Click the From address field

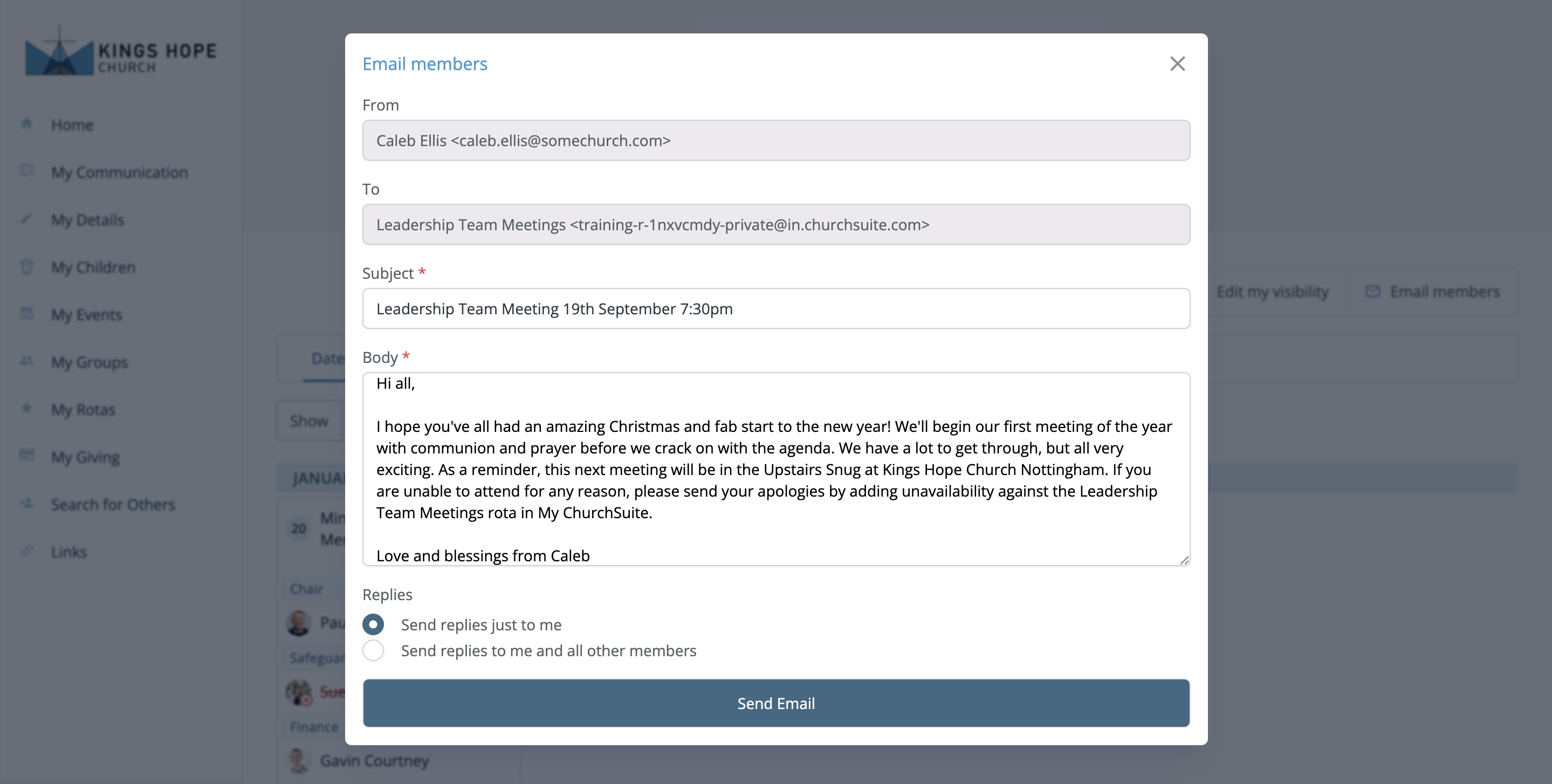pos(776,140)
